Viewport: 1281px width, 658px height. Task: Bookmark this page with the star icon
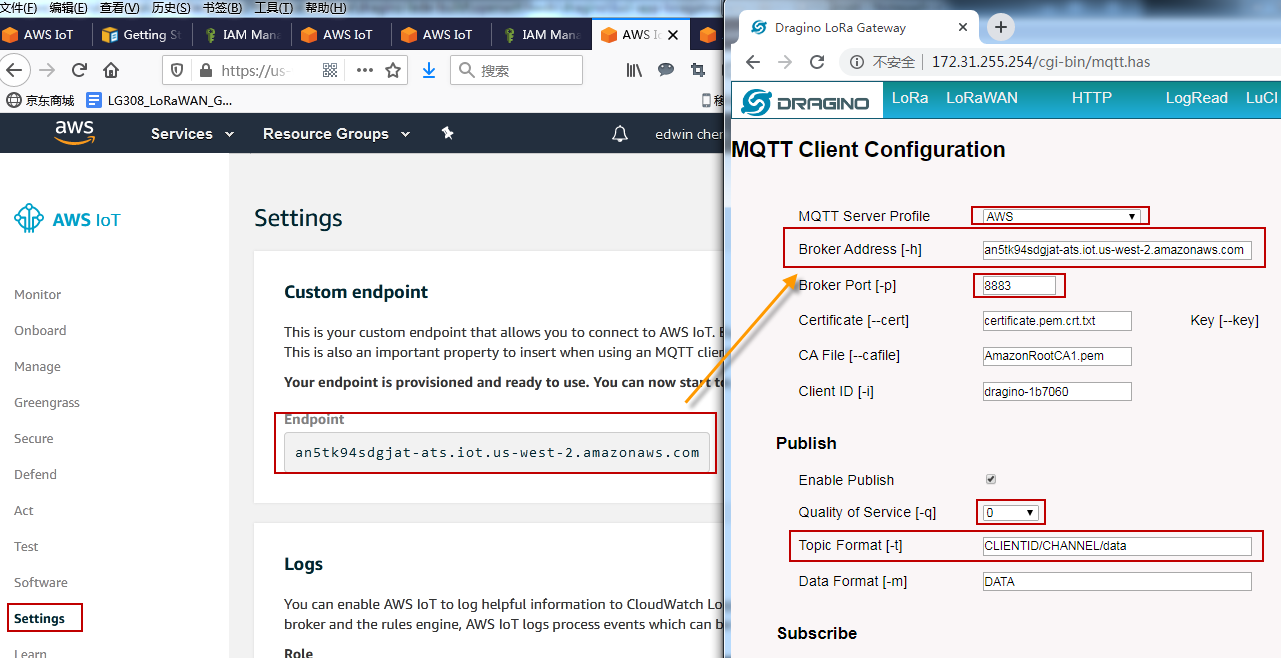[393, 70]
